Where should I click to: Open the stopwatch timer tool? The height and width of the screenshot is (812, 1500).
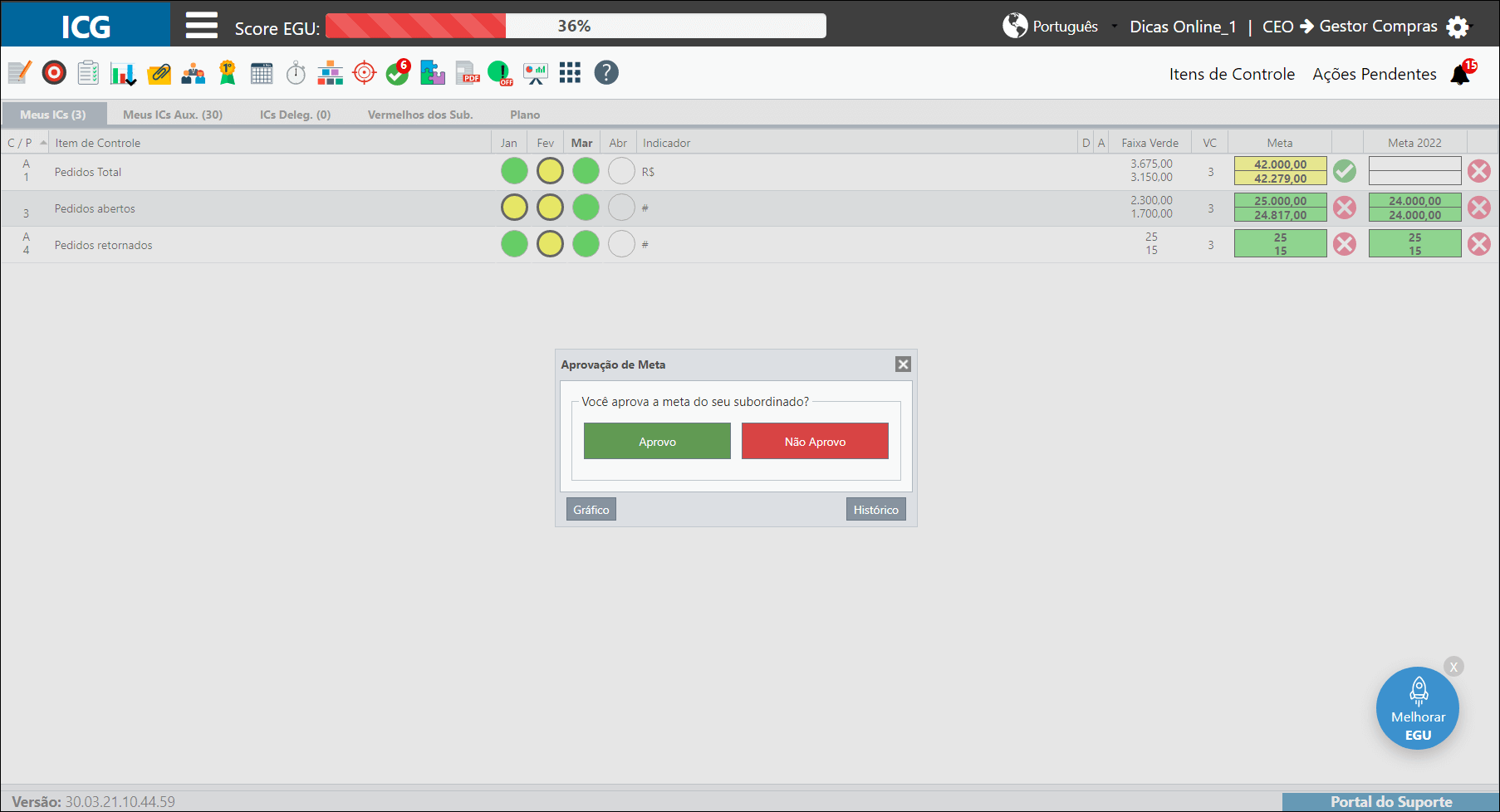click(x=296, y=73)
